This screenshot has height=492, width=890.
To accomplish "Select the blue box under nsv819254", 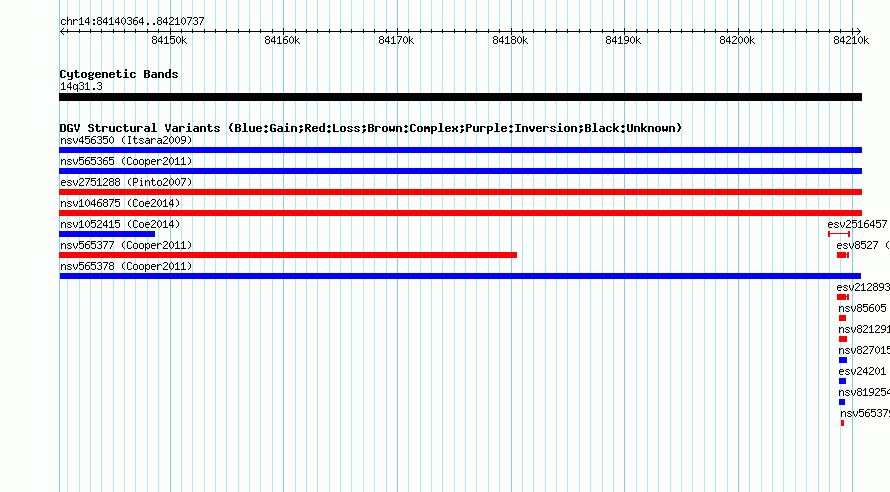I will point(842,402).
